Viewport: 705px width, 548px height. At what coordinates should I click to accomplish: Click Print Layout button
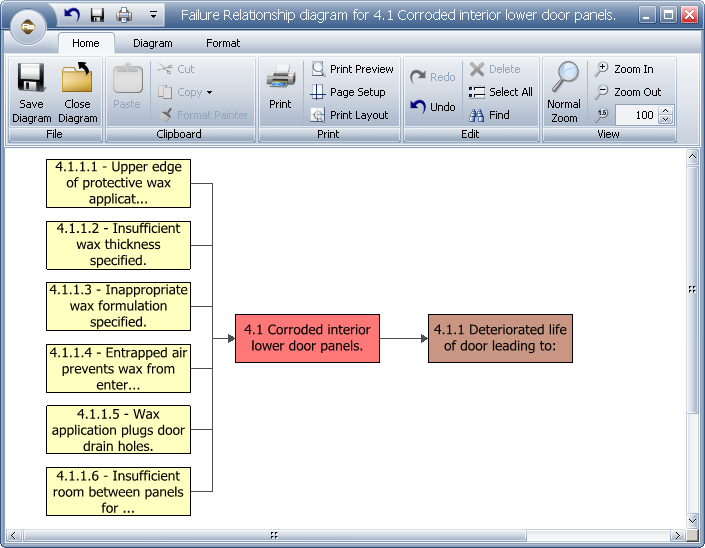pos(349,115)
